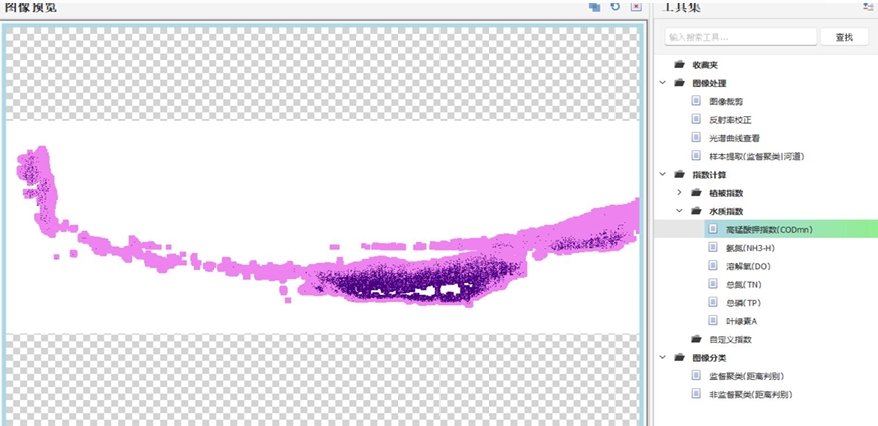This screenshot has height=426, width=878.
Task: Click the 收藏夹 folder icon
Action: click(680, 65)
